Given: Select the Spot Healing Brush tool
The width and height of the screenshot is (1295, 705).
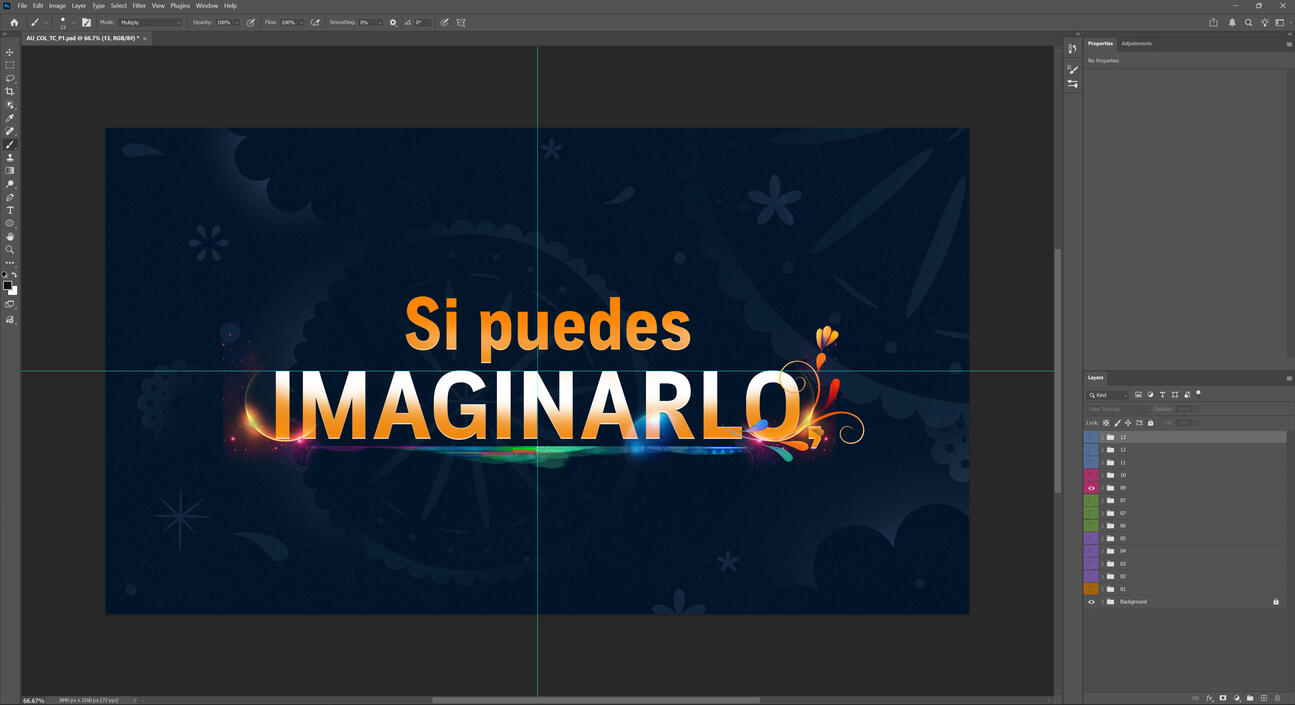Looking at the screenshot, I should (x=10, y=131).
